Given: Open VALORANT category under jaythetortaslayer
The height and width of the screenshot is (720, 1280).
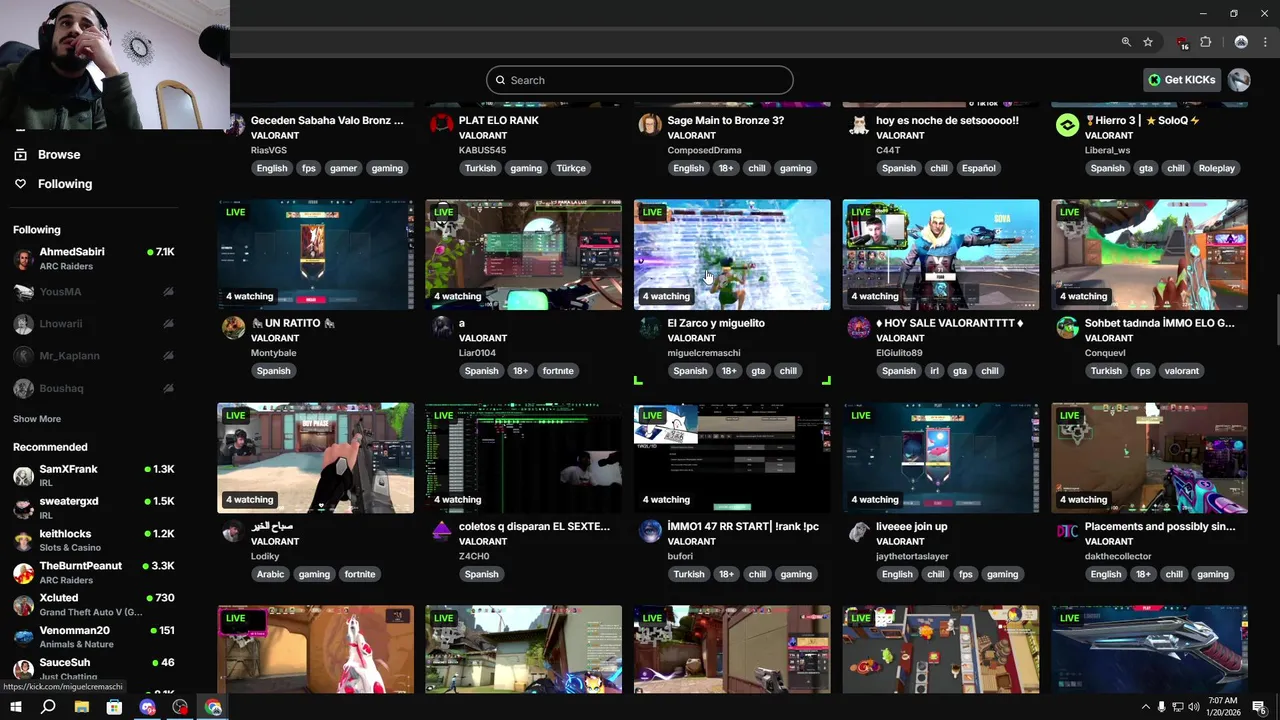Looking at the screenshot, I should [x=900, y=541].
